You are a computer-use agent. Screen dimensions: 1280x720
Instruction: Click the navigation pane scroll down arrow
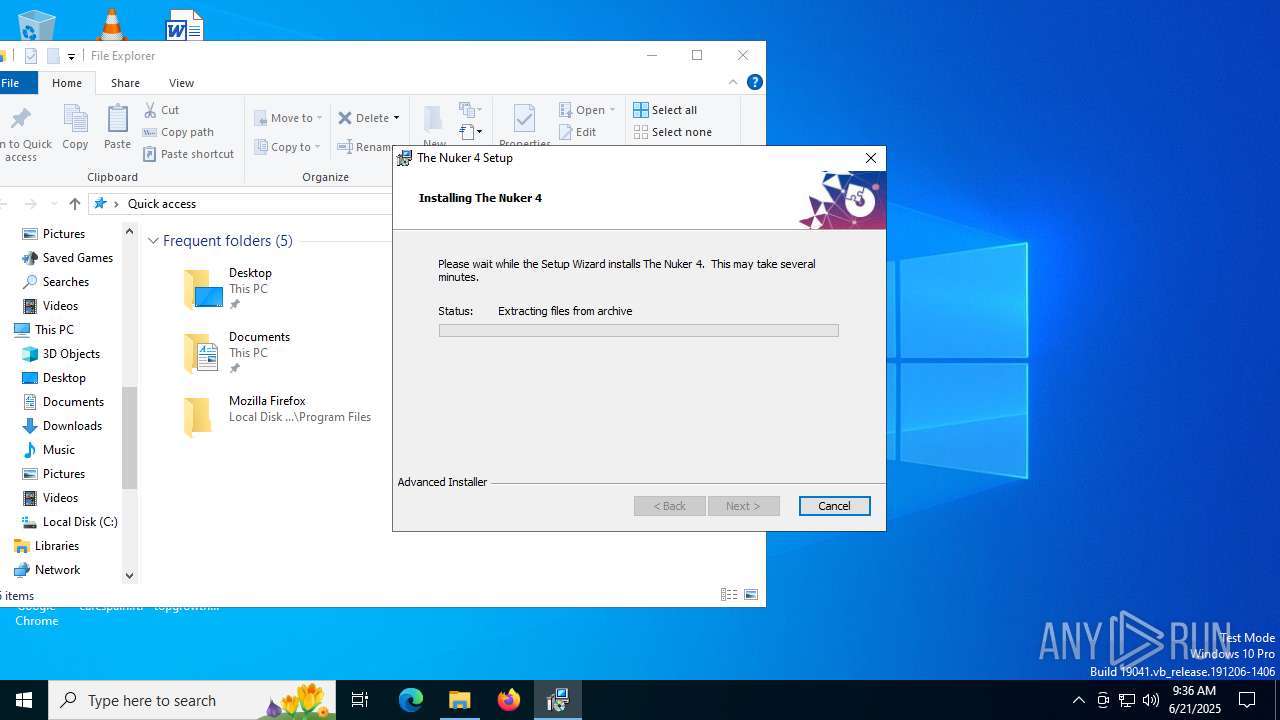click(x=129, y=575)
